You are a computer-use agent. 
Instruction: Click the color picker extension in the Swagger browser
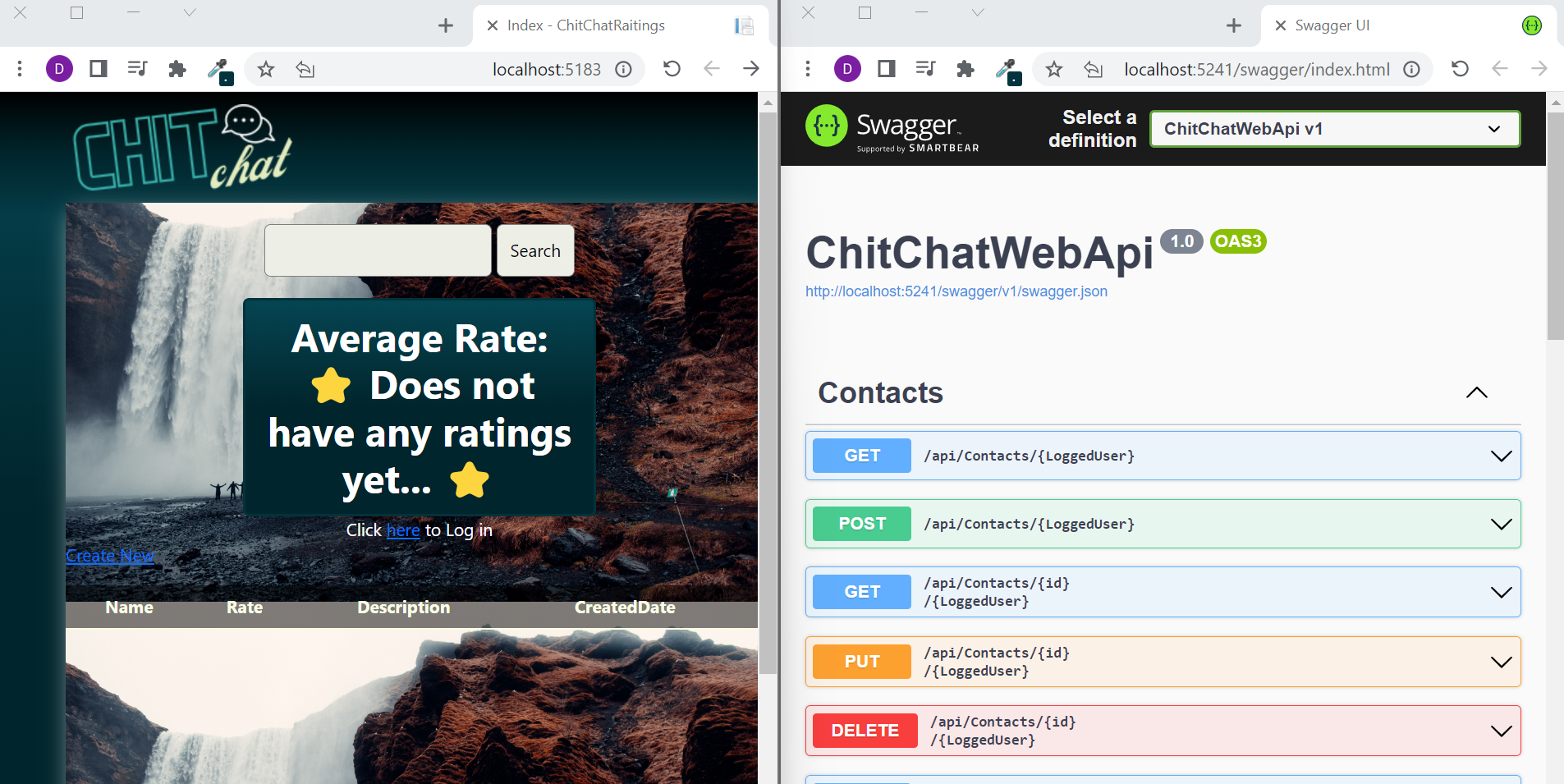[x=1007, y=71]
